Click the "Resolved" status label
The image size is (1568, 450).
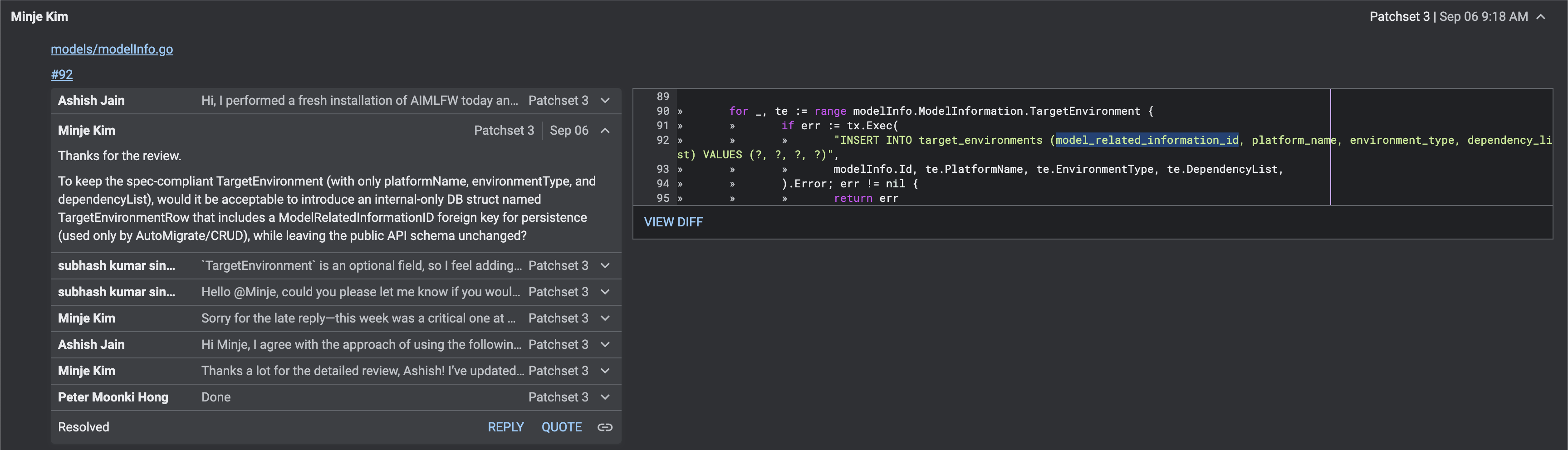pos(83,427)
